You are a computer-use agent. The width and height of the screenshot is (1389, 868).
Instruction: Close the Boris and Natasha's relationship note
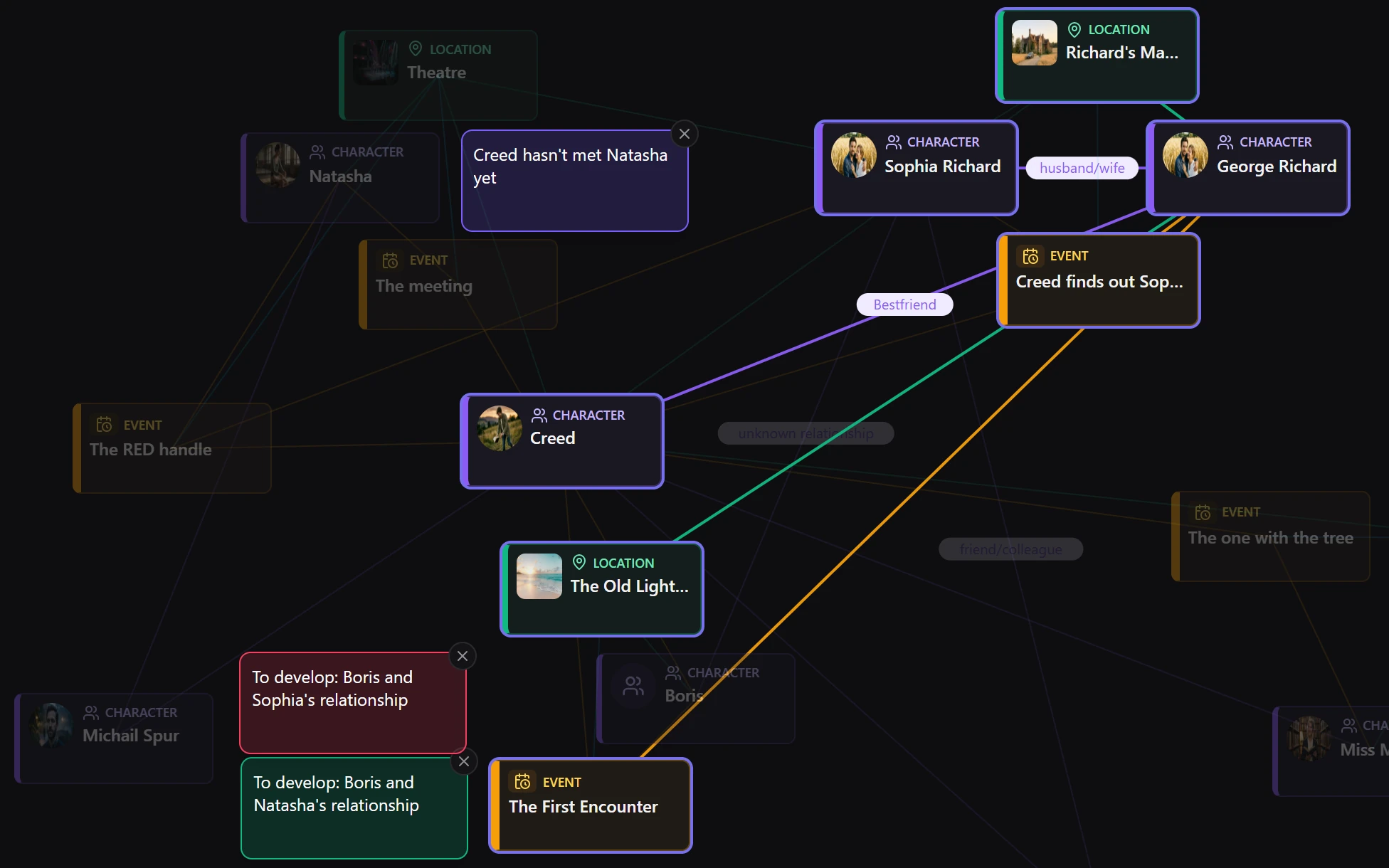[x=464, y=761]
